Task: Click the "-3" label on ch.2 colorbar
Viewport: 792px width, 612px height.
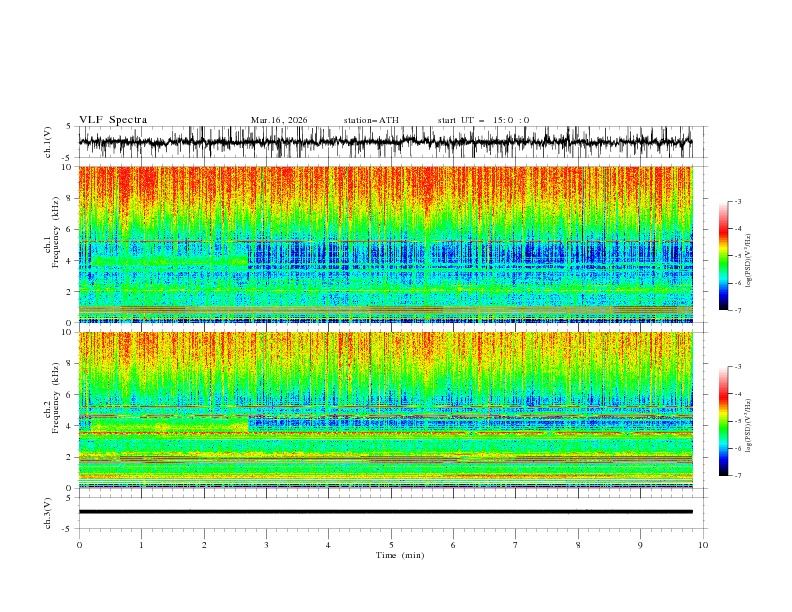Action: (738, 367)
